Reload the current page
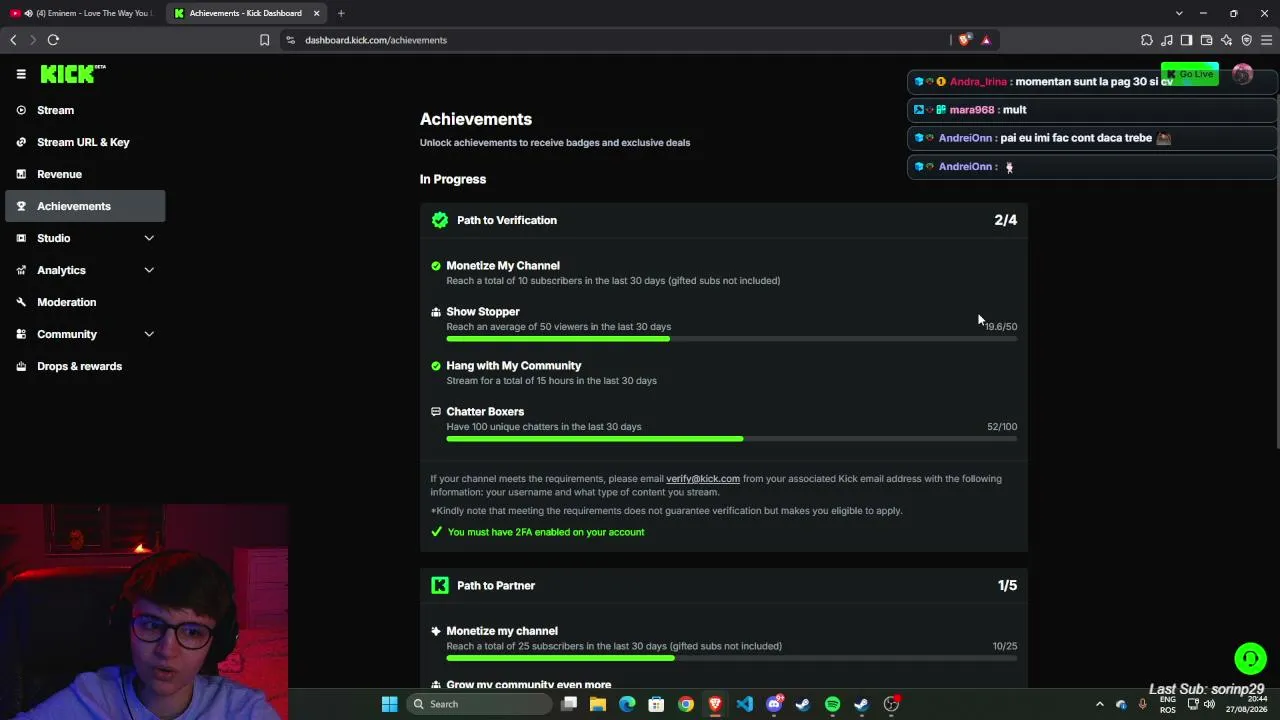The image size is (1280, 720). click(53, 40)
